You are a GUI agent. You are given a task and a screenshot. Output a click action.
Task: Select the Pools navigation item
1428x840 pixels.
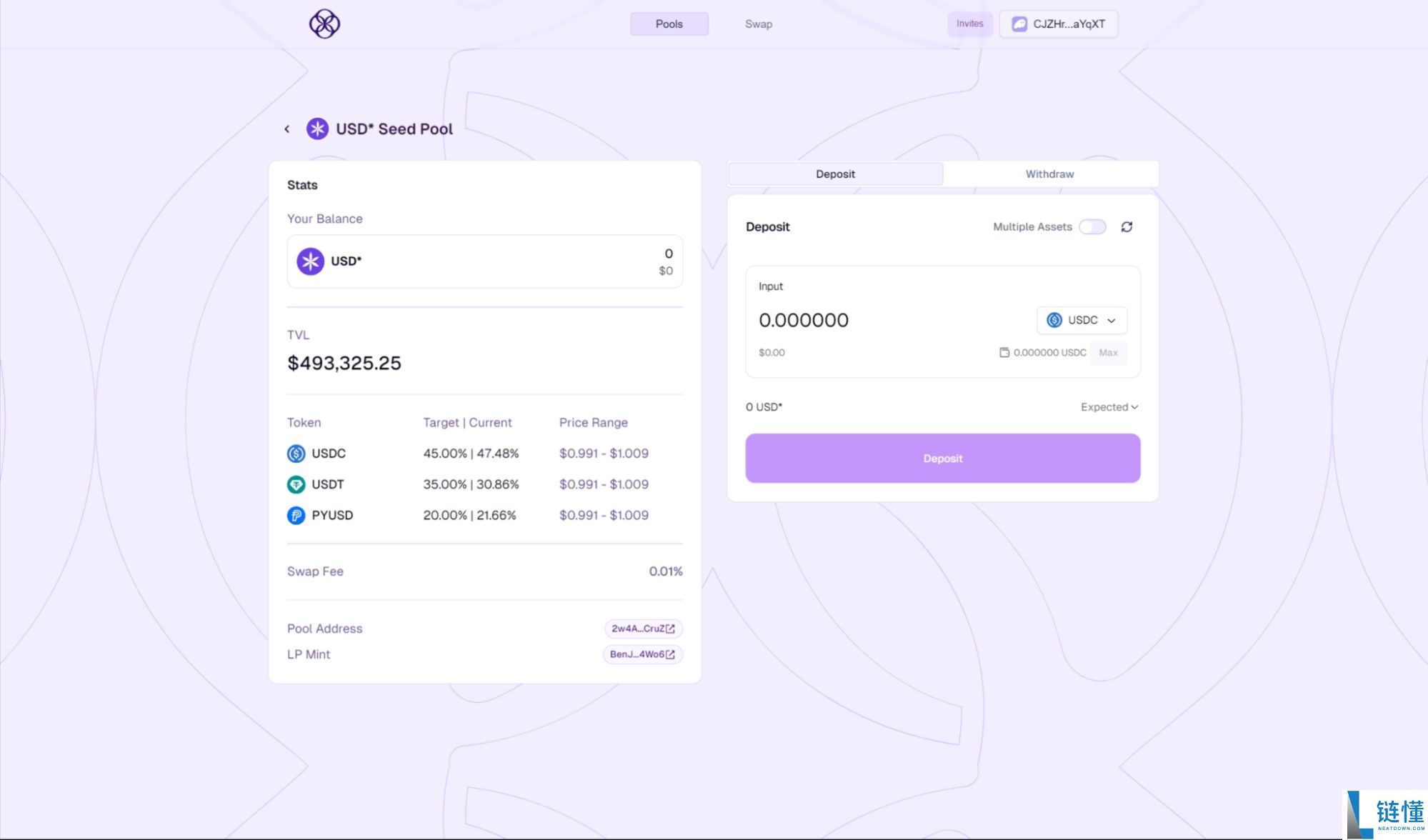click(669, 24)
